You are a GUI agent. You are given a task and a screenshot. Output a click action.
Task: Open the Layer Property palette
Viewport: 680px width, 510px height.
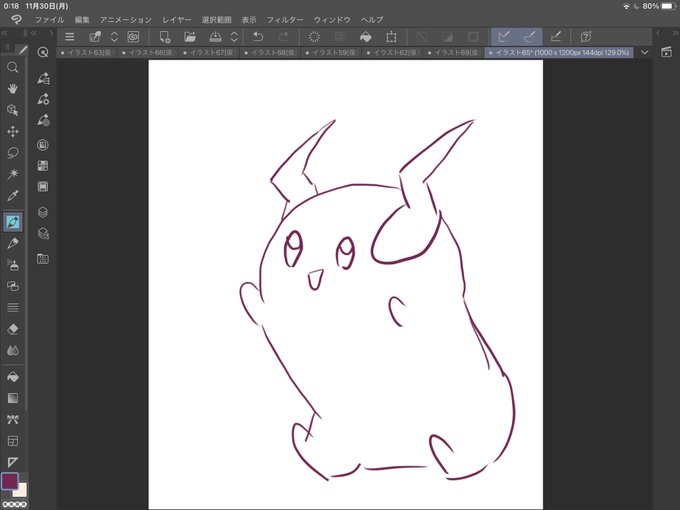(43, 233)
